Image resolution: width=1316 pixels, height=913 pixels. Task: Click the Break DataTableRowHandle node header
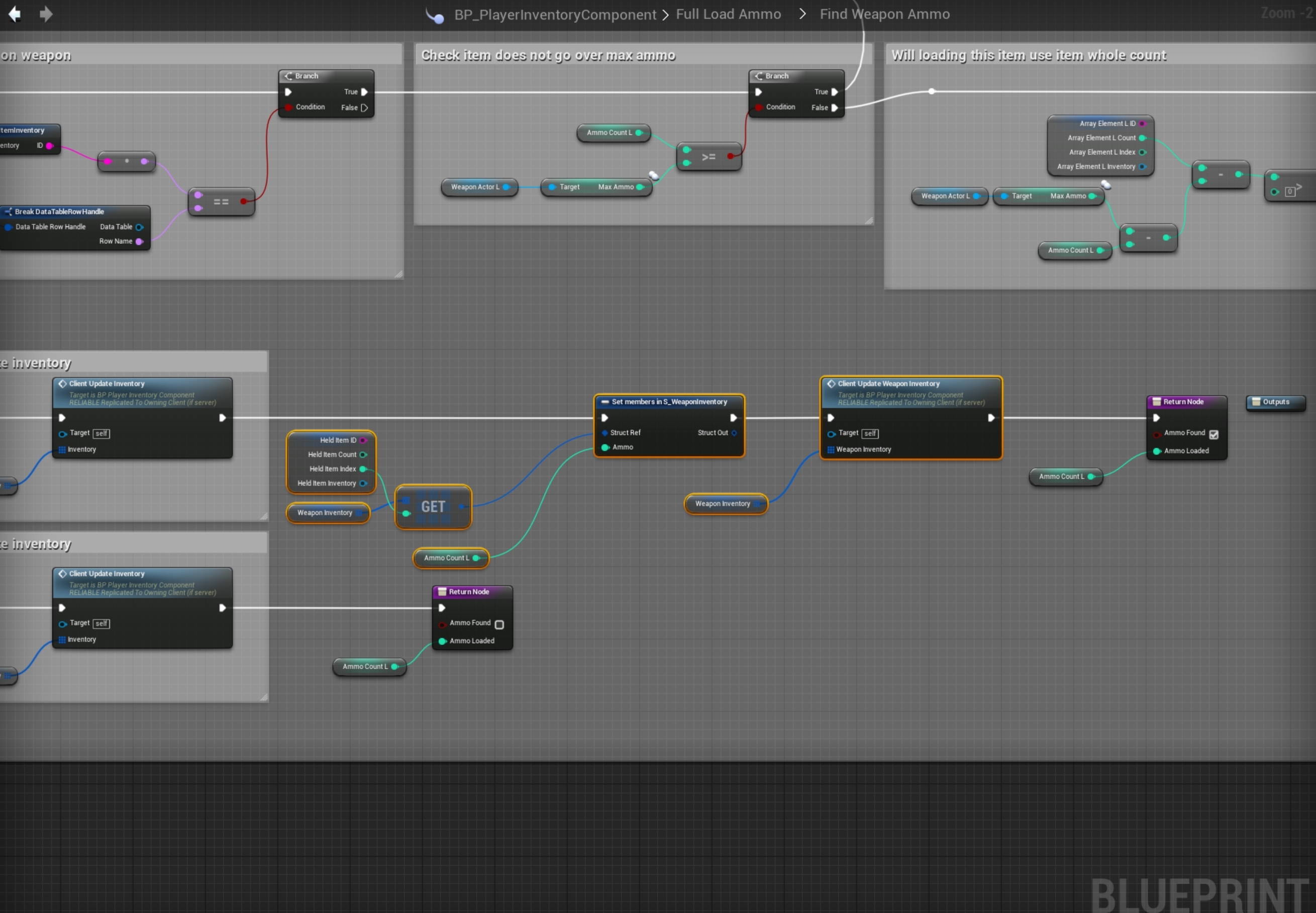(59, 212)
